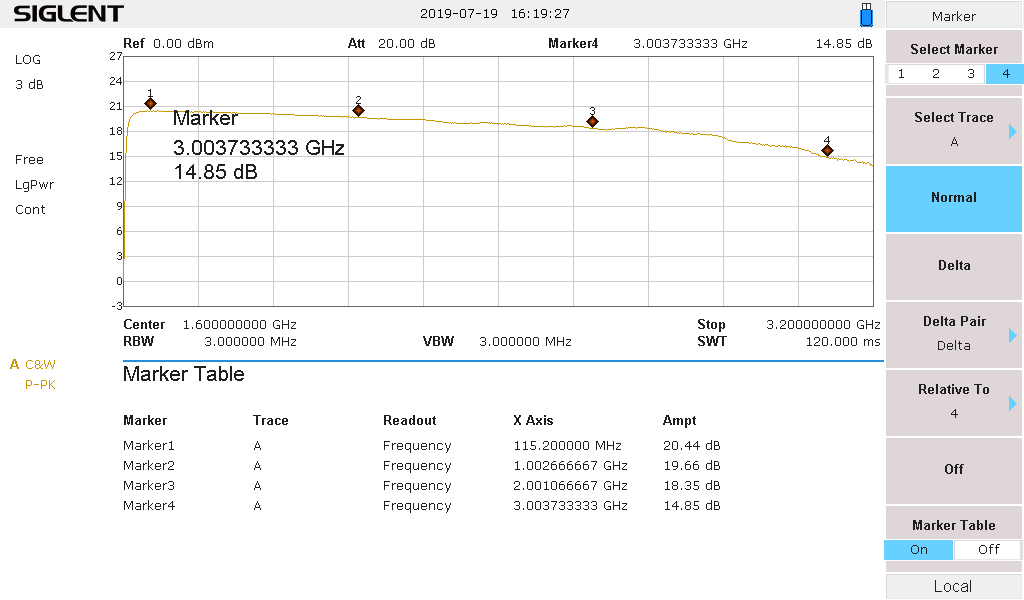Viewport: 1024px width, 600px height.
Task: Click the Ampt column header
Action: pos(679,420)
